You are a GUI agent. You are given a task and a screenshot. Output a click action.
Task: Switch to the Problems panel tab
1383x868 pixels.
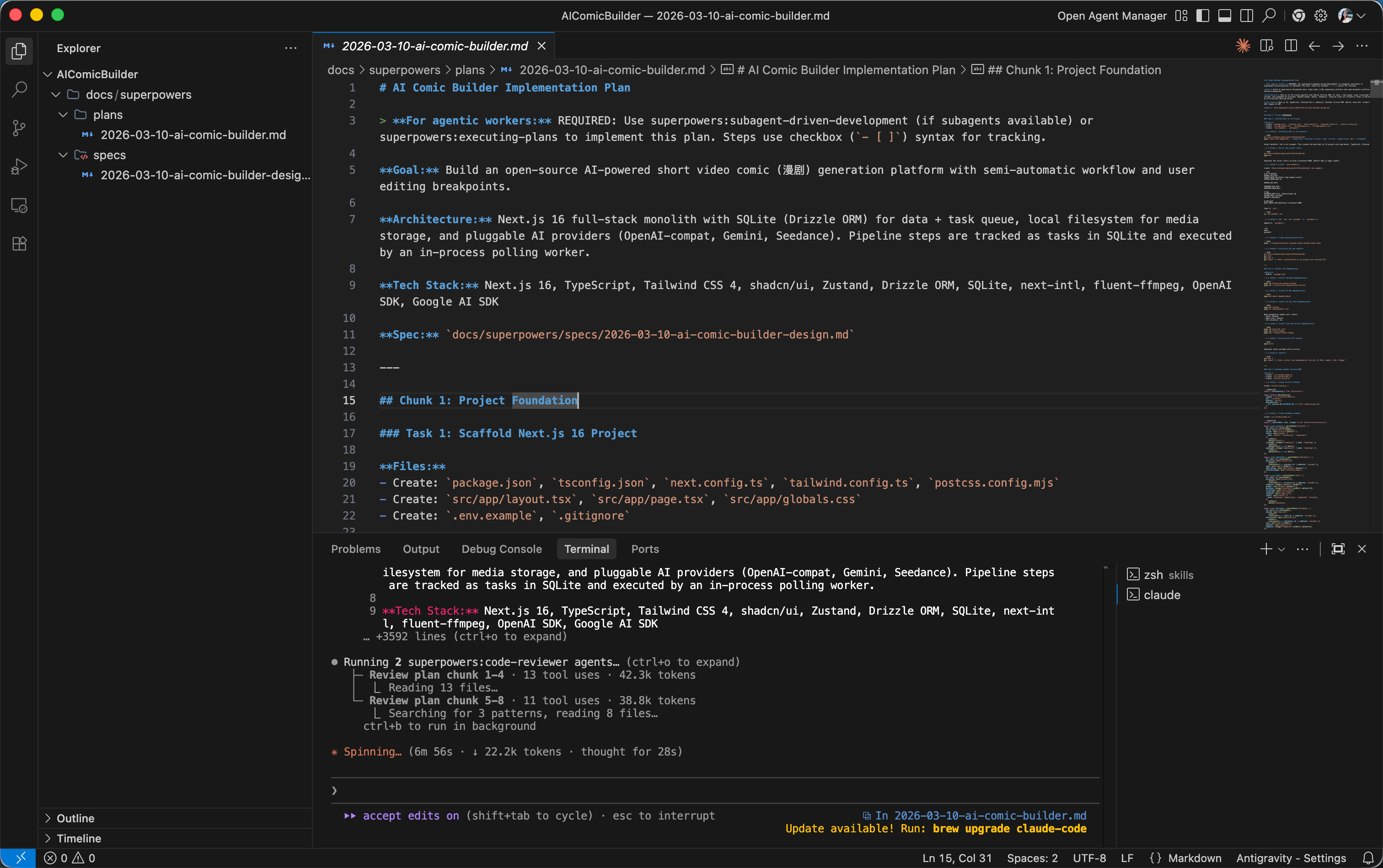(x=355, y=549)
